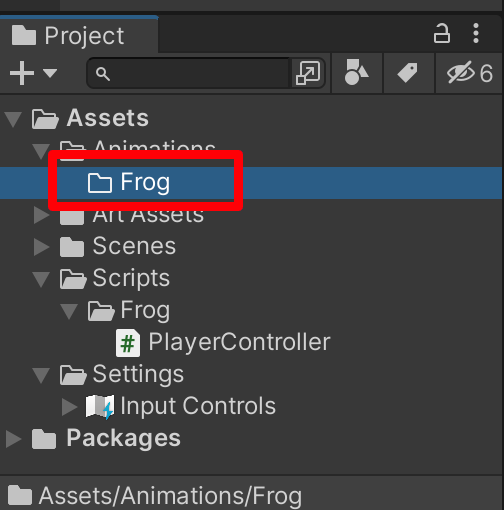The height and width of the screenshot is (510, 504).
Task: Select the Input Controls asset icon
Action: [x=100, y=407]
